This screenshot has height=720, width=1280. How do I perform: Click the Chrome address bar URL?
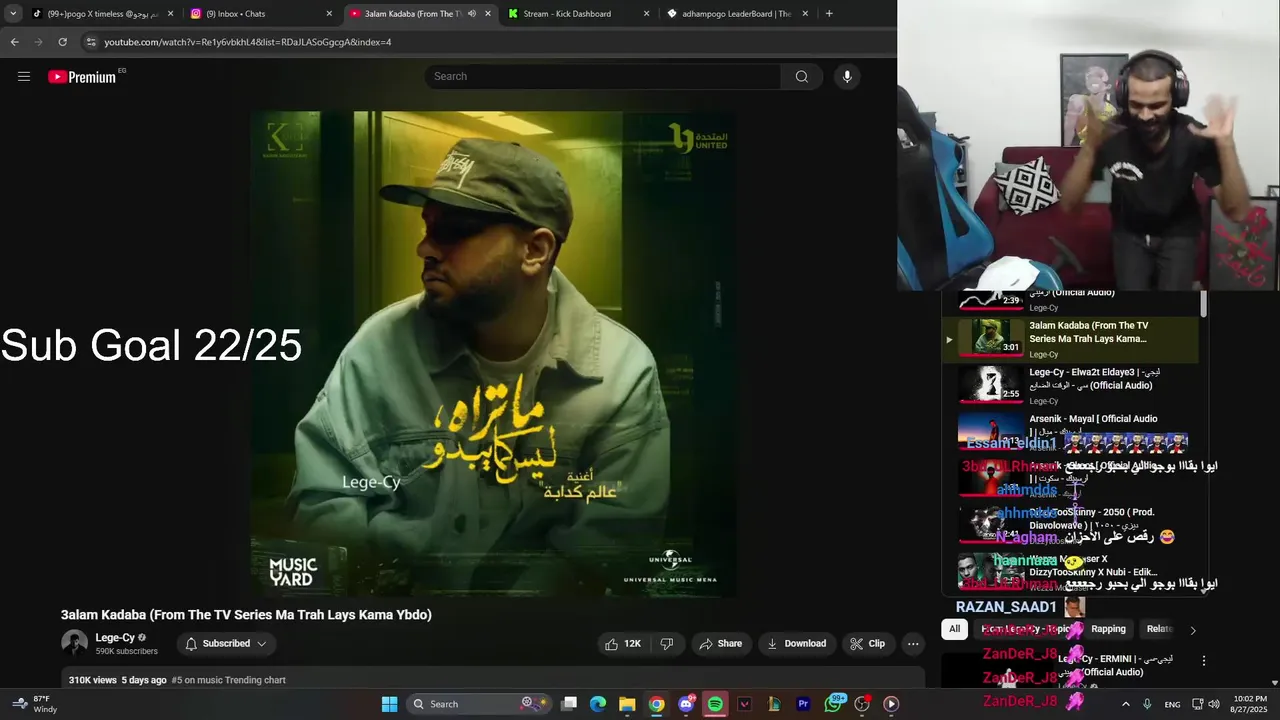point(248,42)
